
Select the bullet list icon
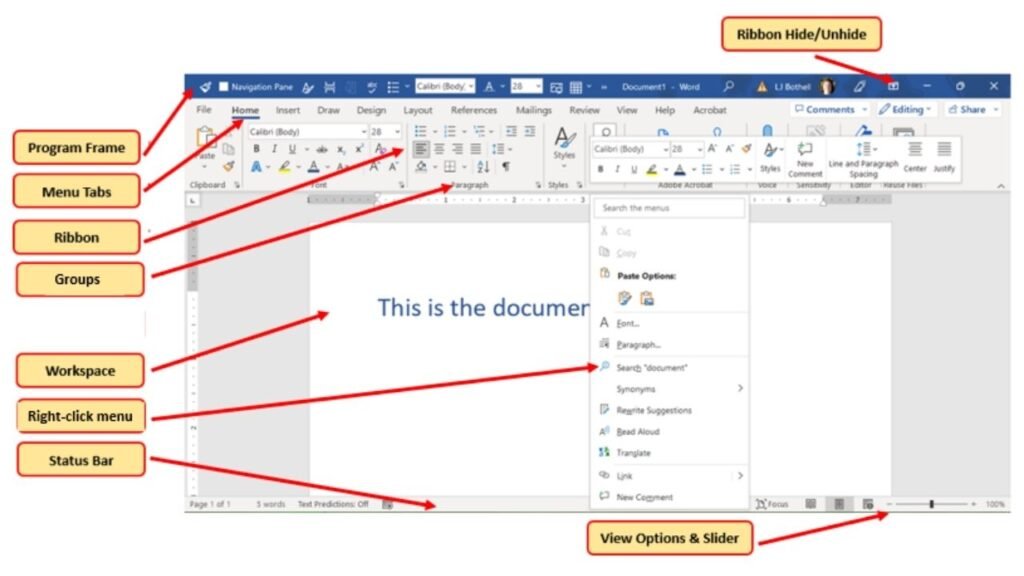click(x=420, y=131)
